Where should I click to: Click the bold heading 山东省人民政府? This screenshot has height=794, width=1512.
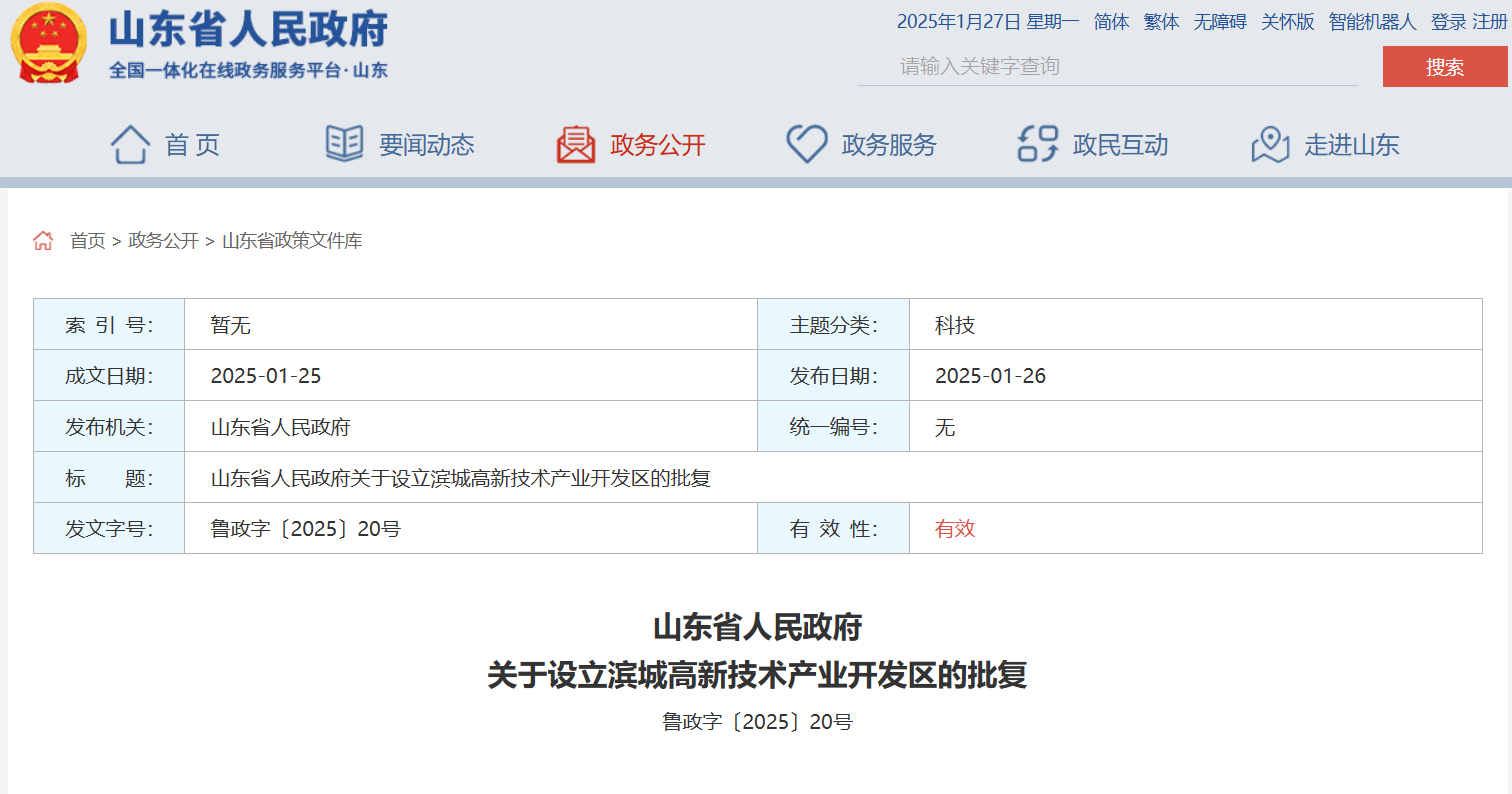[757, 628]
